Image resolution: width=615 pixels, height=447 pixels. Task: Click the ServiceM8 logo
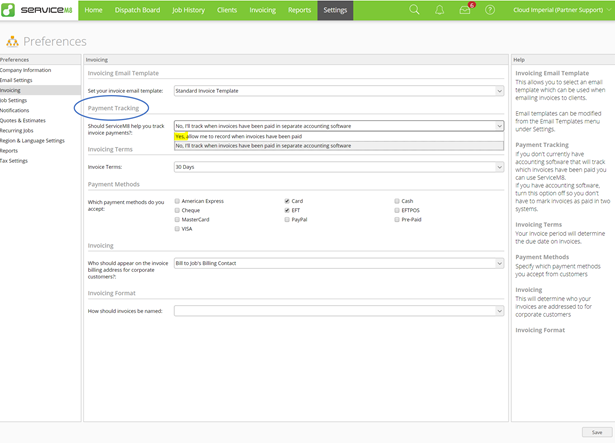coord(38,10)
